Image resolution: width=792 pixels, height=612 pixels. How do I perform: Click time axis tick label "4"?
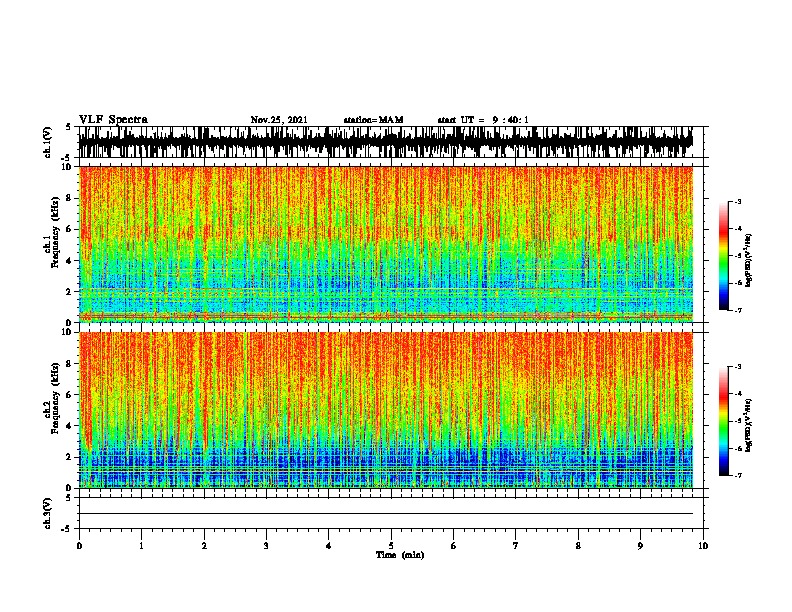[328, 545]
